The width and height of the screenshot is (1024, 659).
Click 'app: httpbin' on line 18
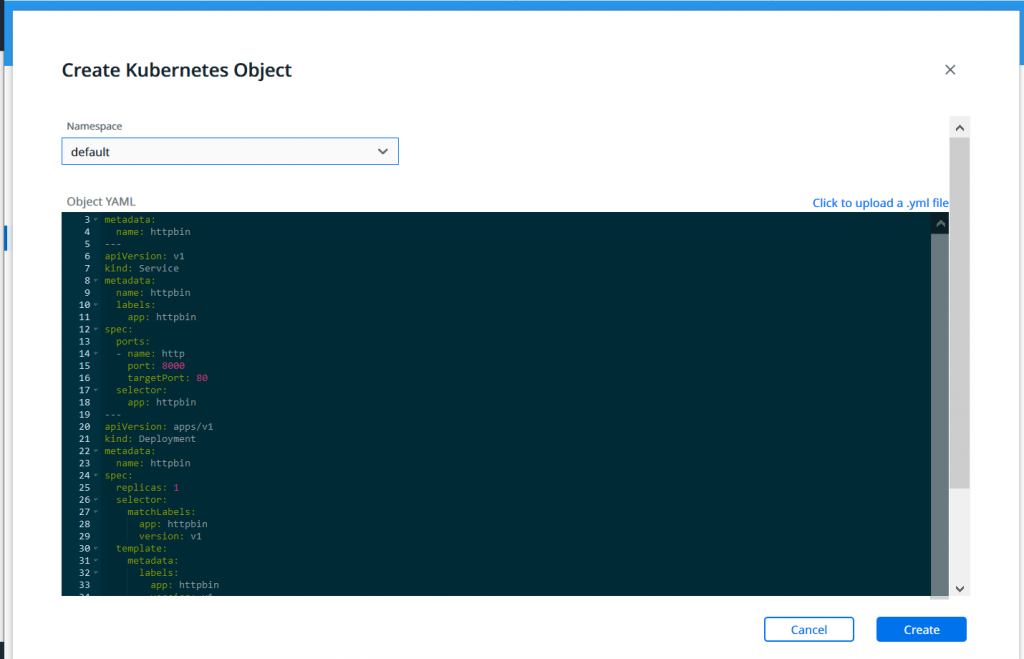click(162, 402)
